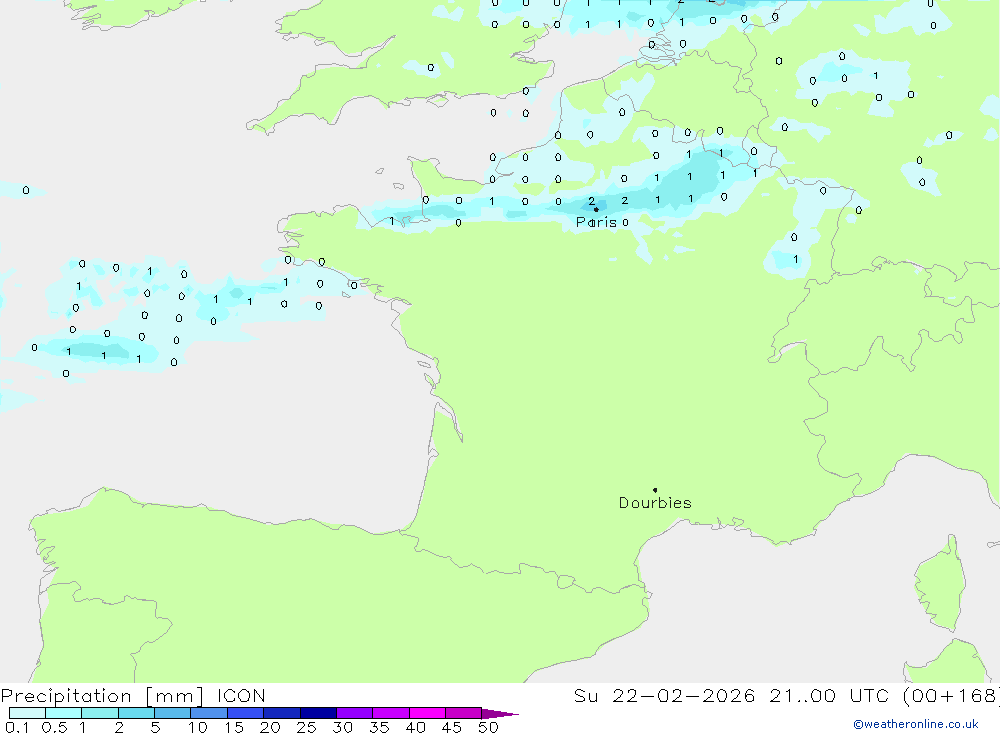Click the legend value 50
This screenshot has width=1000, height=733.
pos(488,727)
